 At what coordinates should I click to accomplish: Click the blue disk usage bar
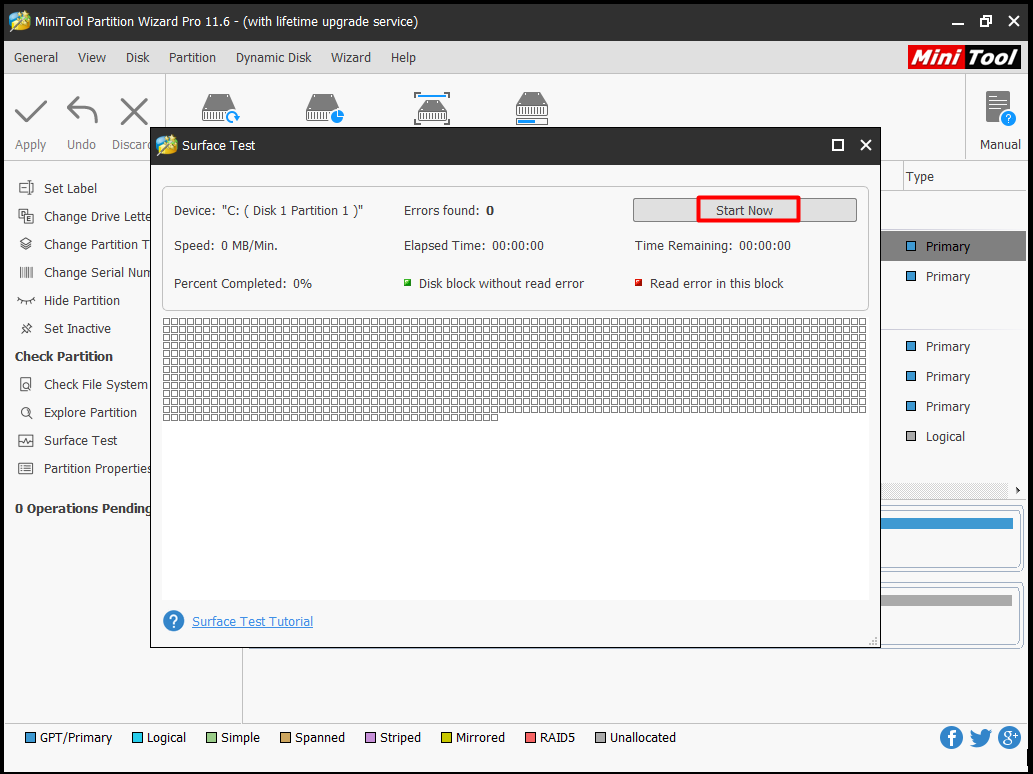947,524
